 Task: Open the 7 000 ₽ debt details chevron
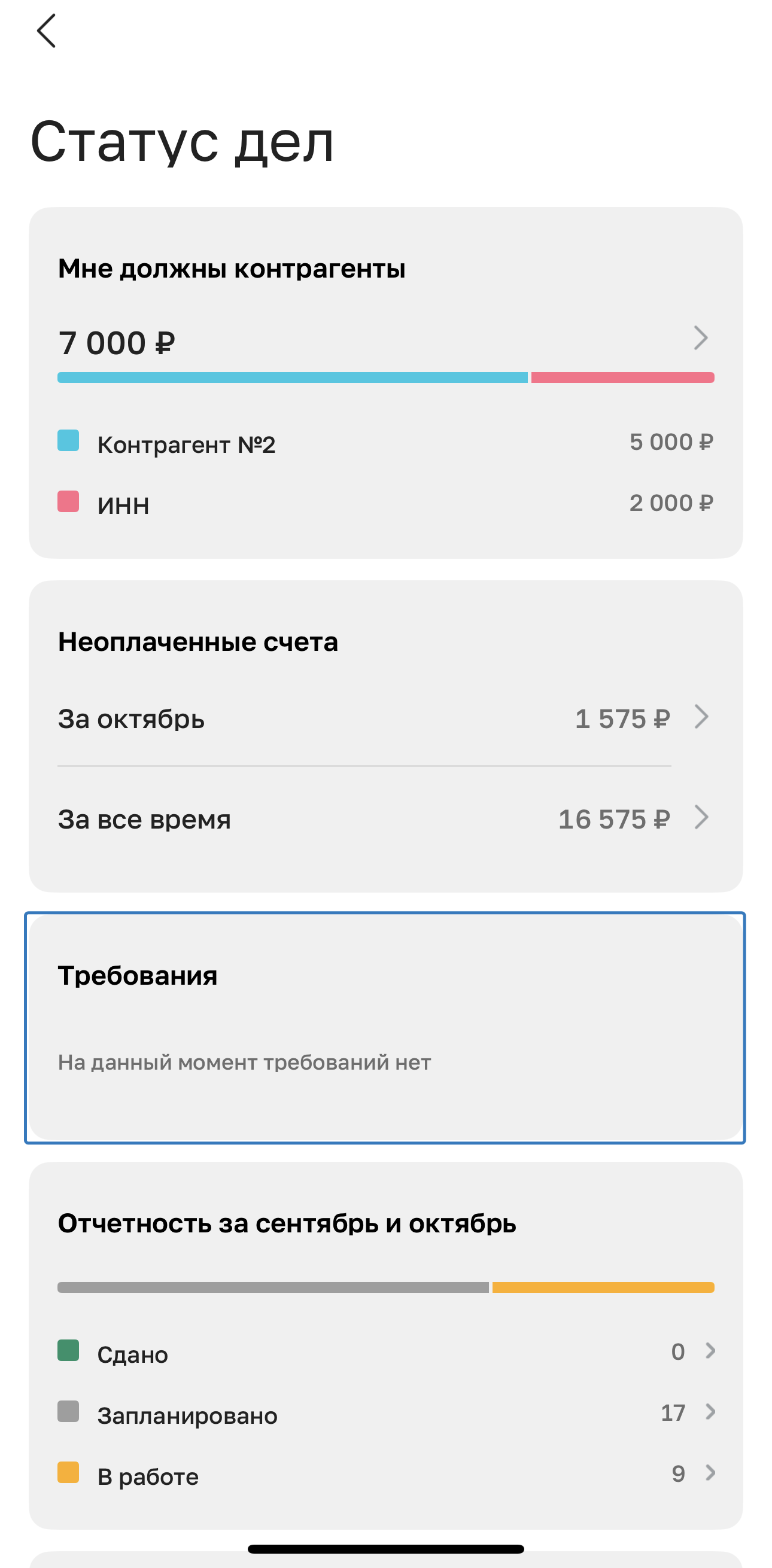coord(701,338)
